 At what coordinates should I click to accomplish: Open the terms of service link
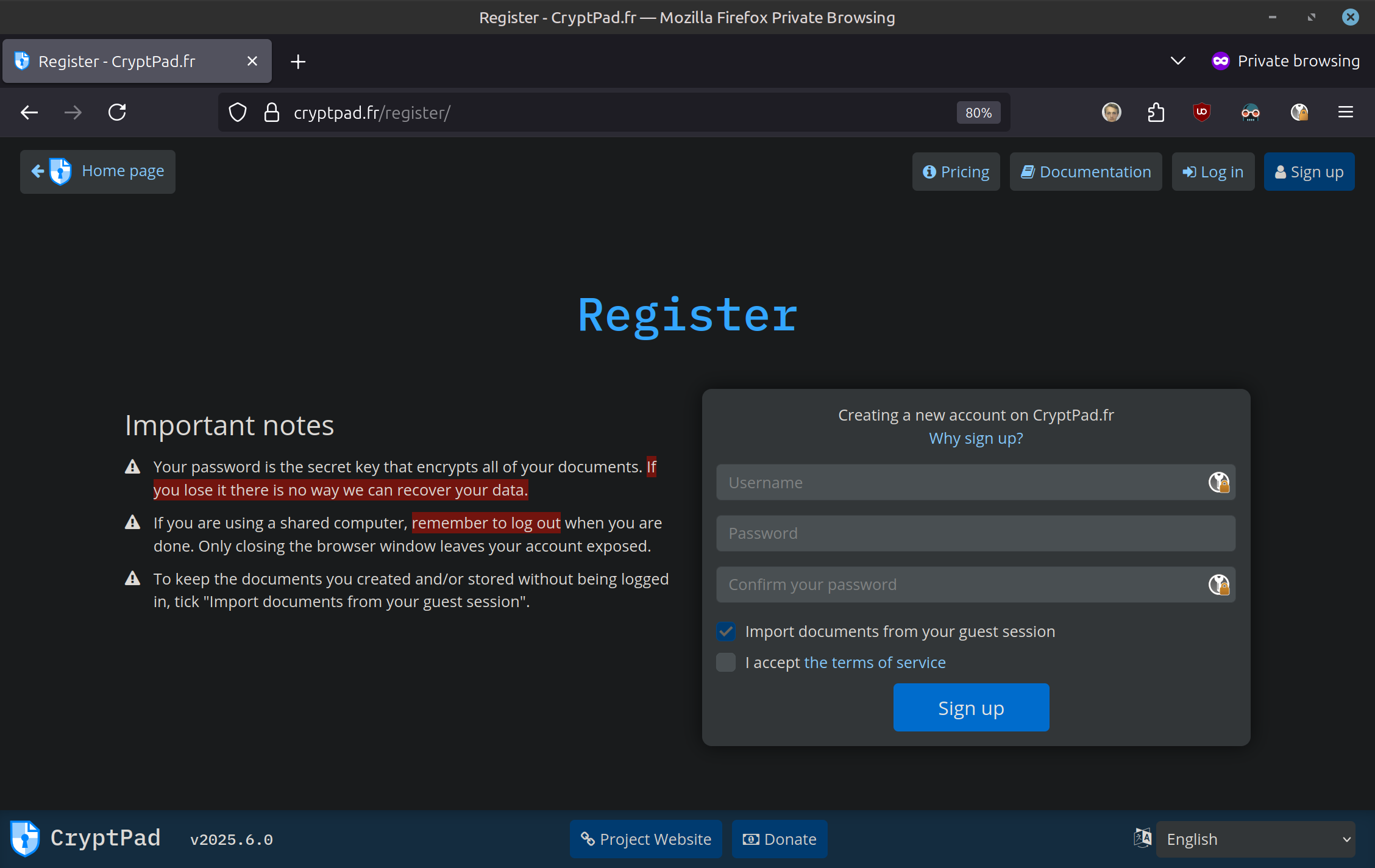pyautogui.click(x=875, y=663)
